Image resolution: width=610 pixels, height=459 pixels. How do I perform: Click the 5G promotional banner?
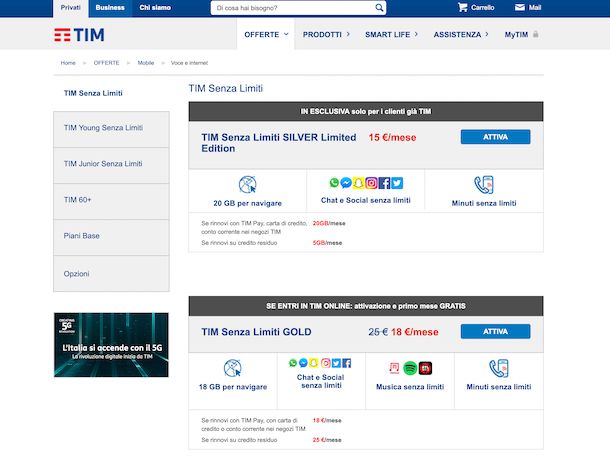(111, 345)
